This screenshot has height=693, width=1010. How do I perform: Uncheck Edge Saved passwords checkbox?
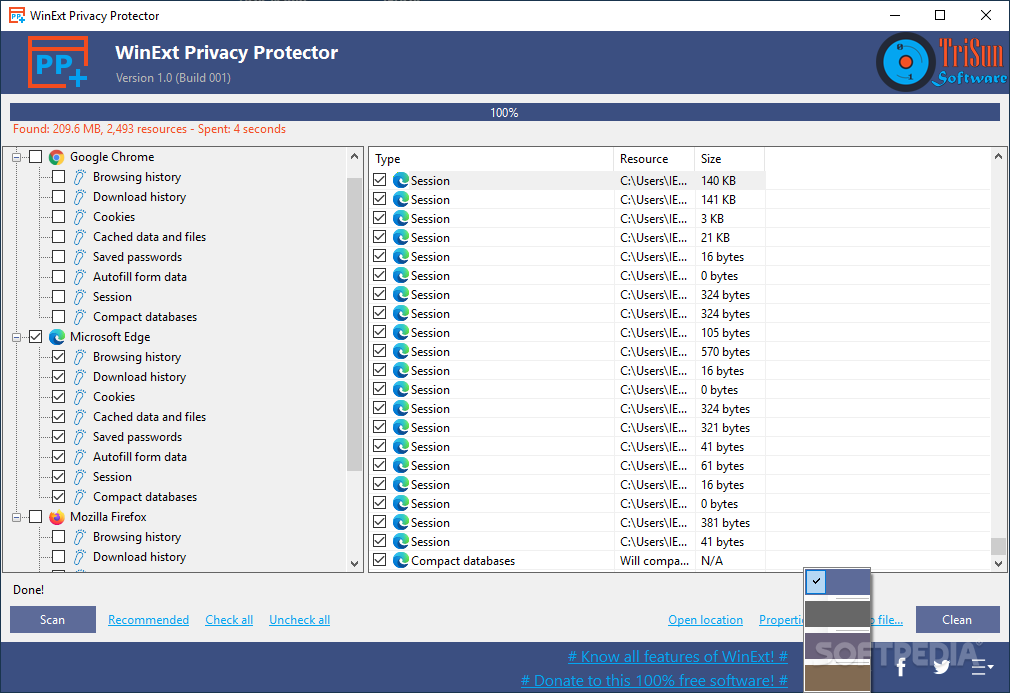tap(59, 437)
